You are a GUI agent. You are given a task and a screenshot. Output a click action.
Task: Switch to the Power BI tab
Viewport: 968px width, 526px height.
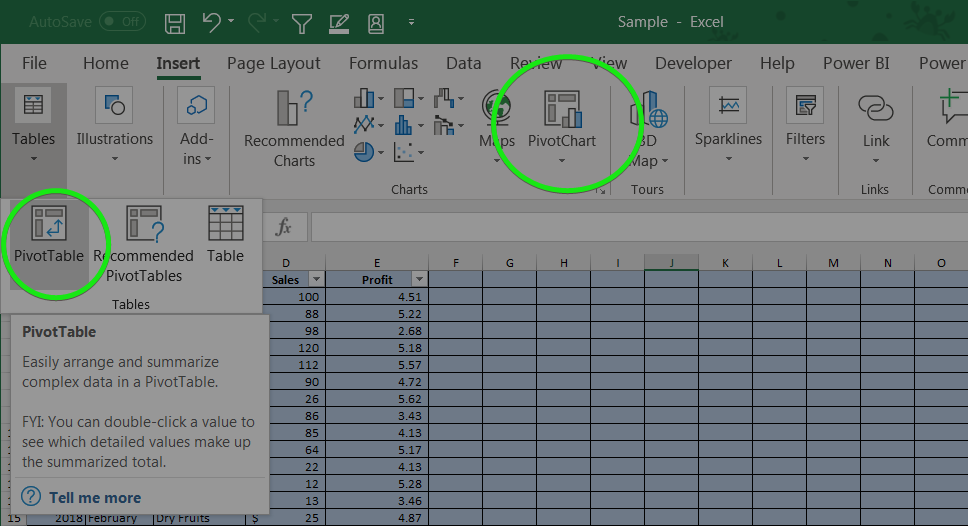pyautogui.click(x=856, y=63)
